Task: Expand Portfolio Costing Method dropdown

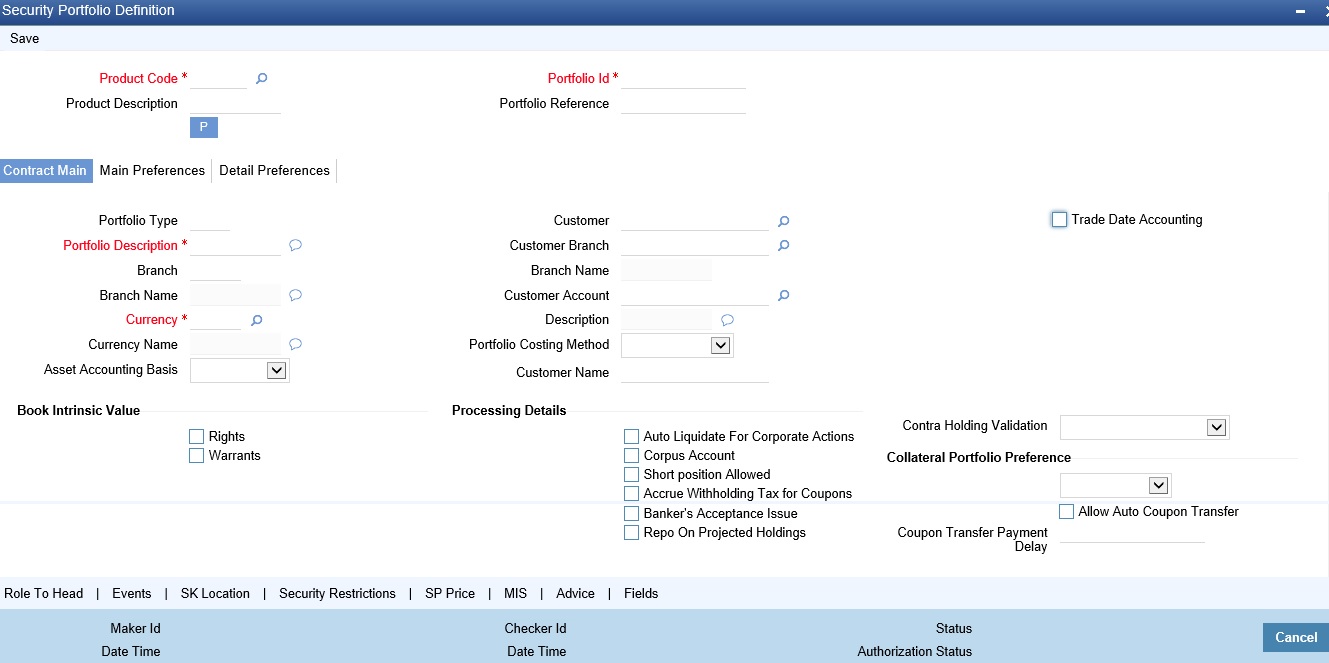Action: click(x=720, y=345)
